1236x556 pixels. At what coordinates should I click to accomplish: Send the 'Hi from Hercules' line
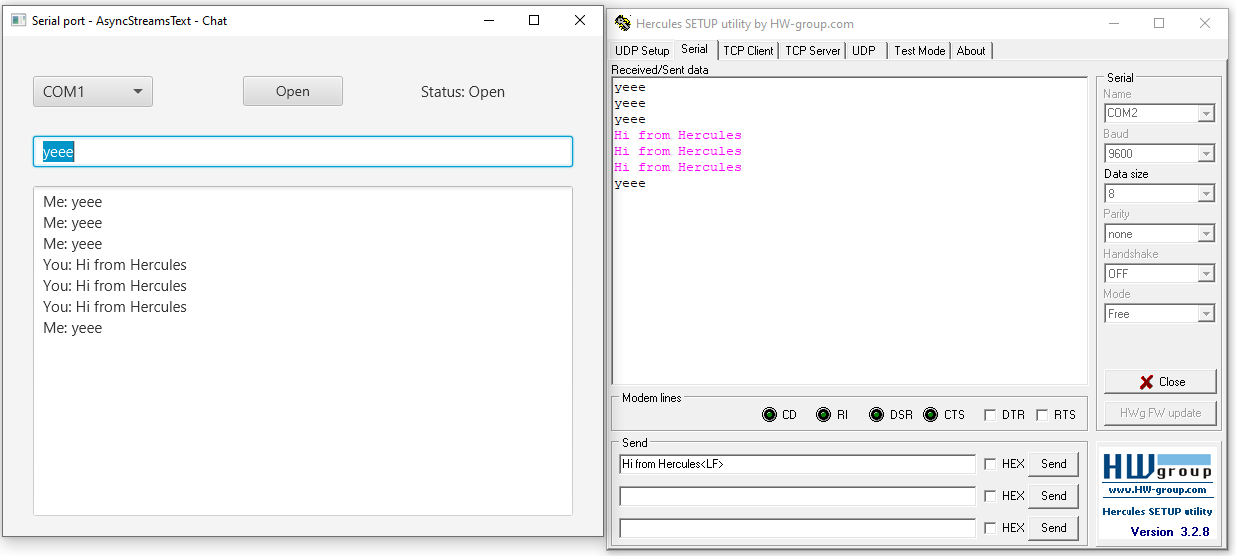click(x=1053, y=464)
